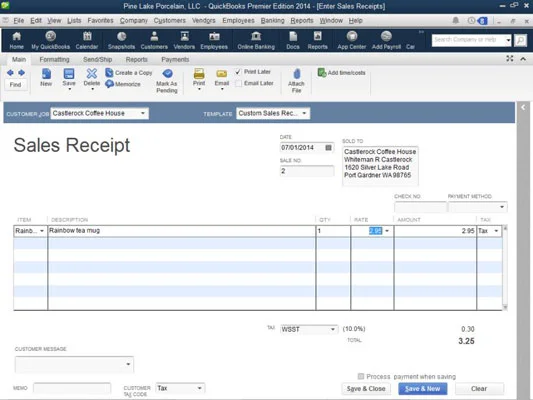The image size is (533, 400).
Task: Switch to the Send/Ship tab
Action: (x=98, y=59)
